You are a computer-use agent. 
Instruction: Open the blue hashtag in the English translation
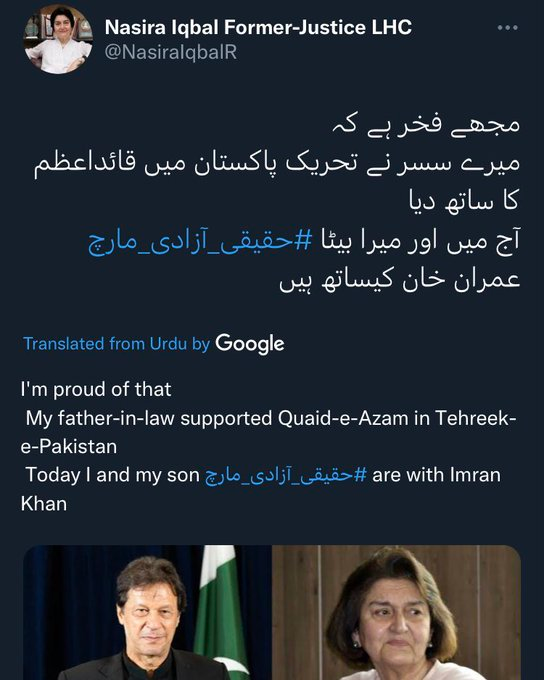[x=286, y=475]
